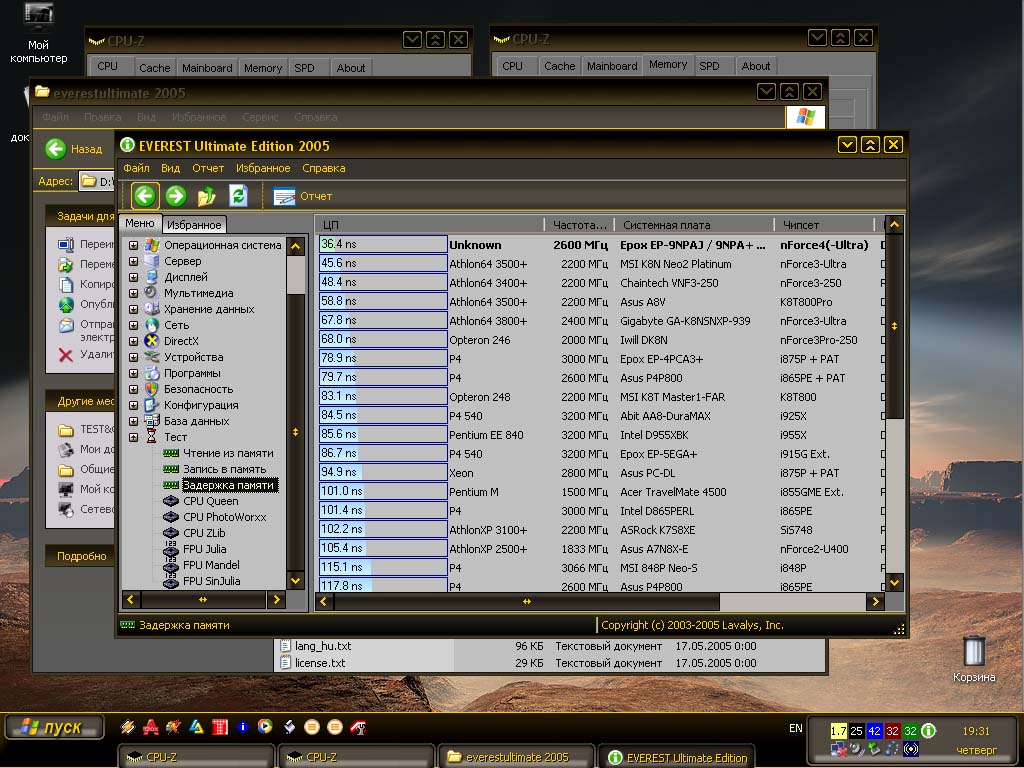Open the FPU SinJulia benchmark
This screenshot has width=1024, height=768.
pyautogui.click(x=212, y=581)
